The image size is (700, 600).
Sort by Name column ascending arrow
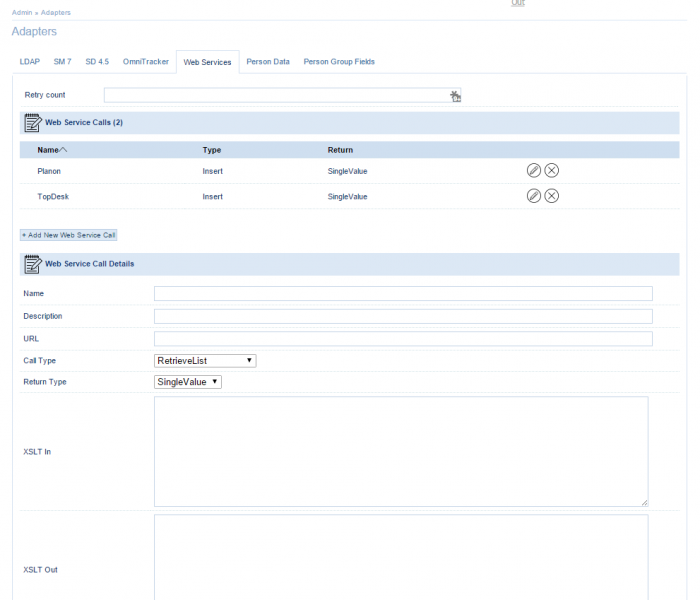[x=63, y=150]
